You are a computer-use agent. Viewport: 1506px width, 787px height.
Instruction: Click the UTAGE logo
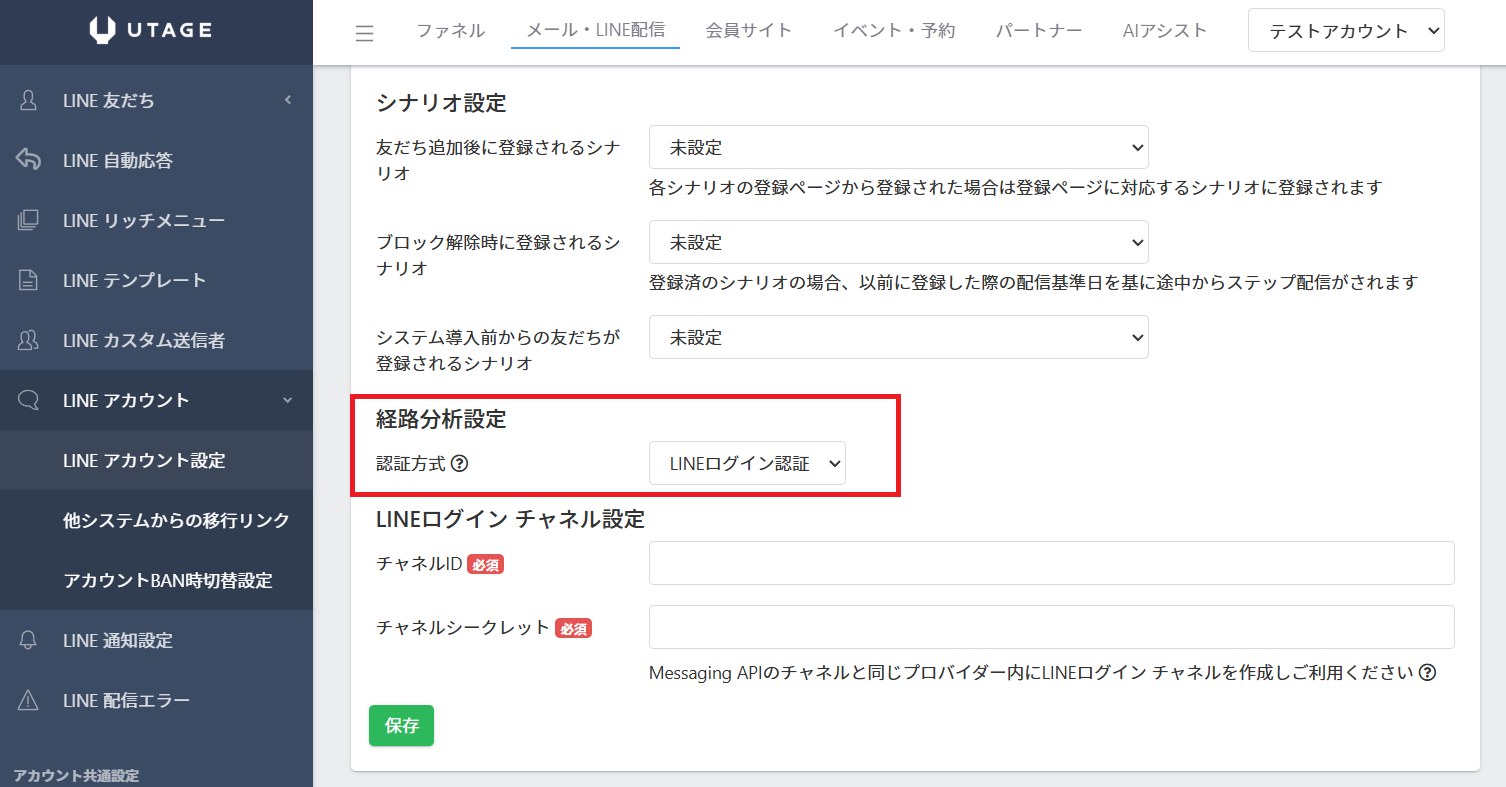click(x=151, y=31)
